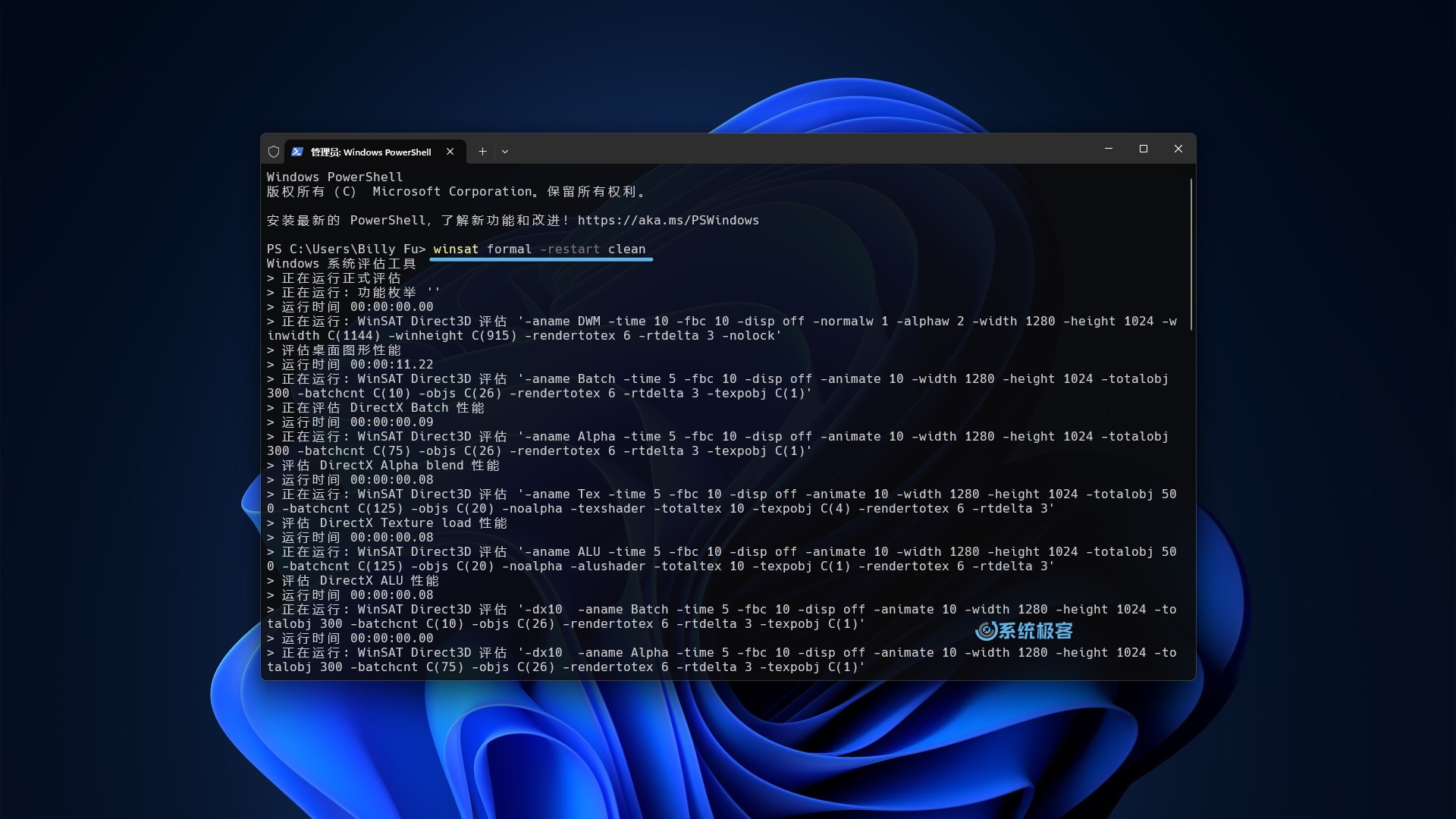The image size is (1456, 819).
Task: Click the 'PS C:\Users\Billy Fu>' prompt
Action: [x=346, y=249]
